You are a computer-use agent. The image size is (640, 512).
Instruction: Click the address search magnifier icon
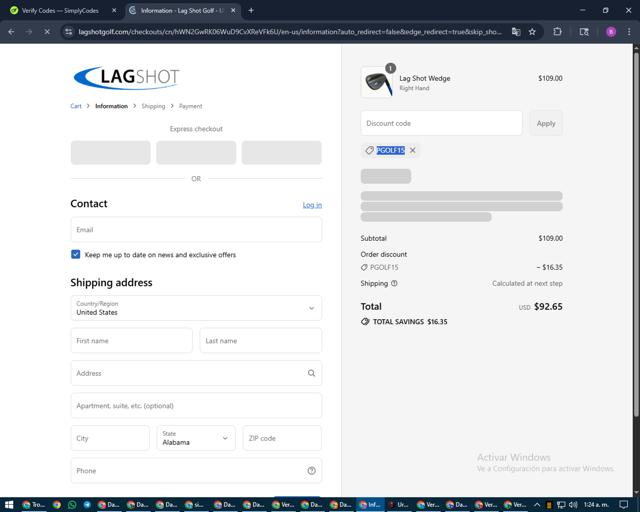point(311,373)
